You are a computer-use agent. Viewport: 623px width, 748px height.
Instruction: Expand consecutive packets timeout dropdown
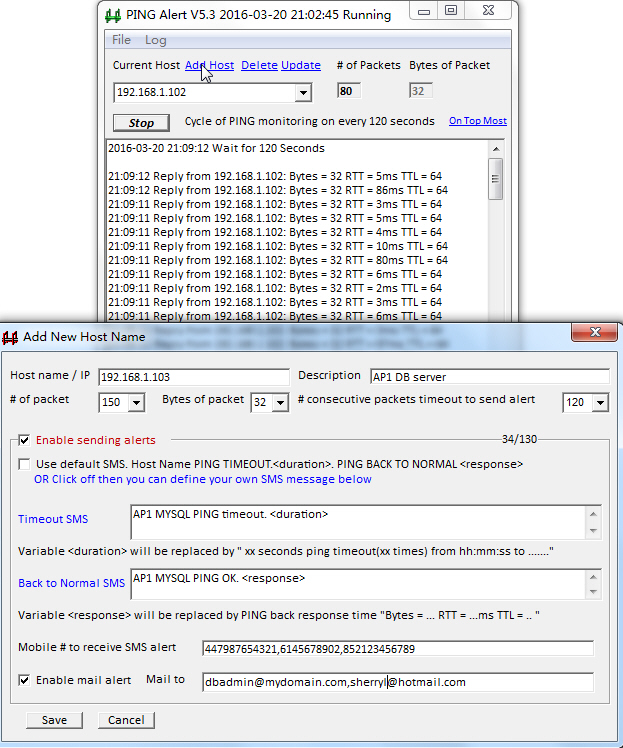pyautogui.click(x=600, y=403)
